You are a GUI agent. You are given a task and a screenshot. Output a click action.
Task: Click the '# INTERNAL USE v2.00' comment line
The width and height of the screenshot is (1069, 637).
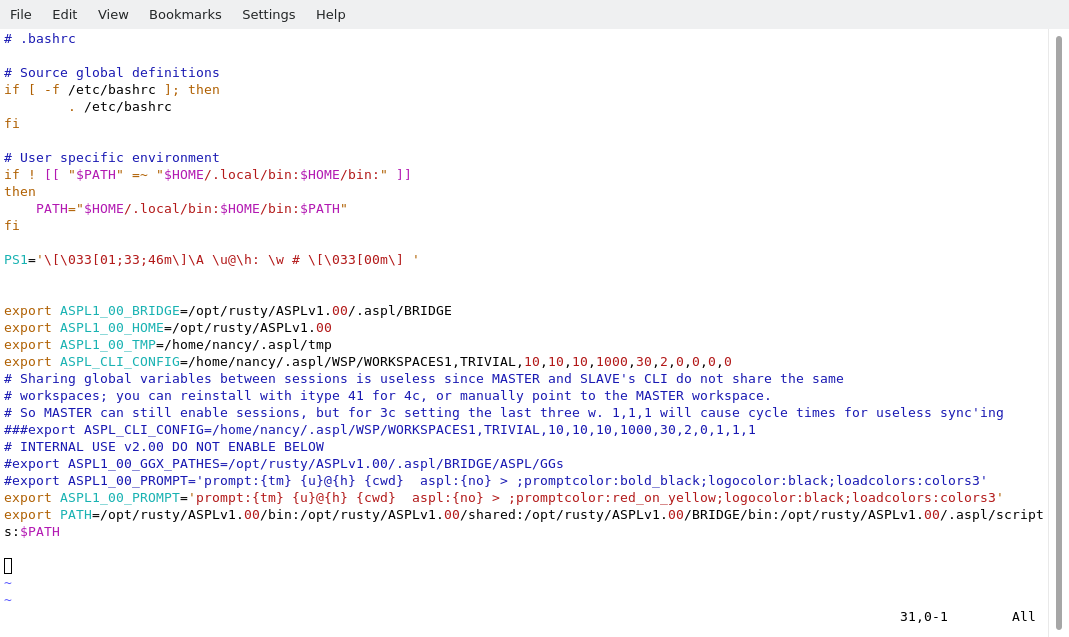(164, 447)
